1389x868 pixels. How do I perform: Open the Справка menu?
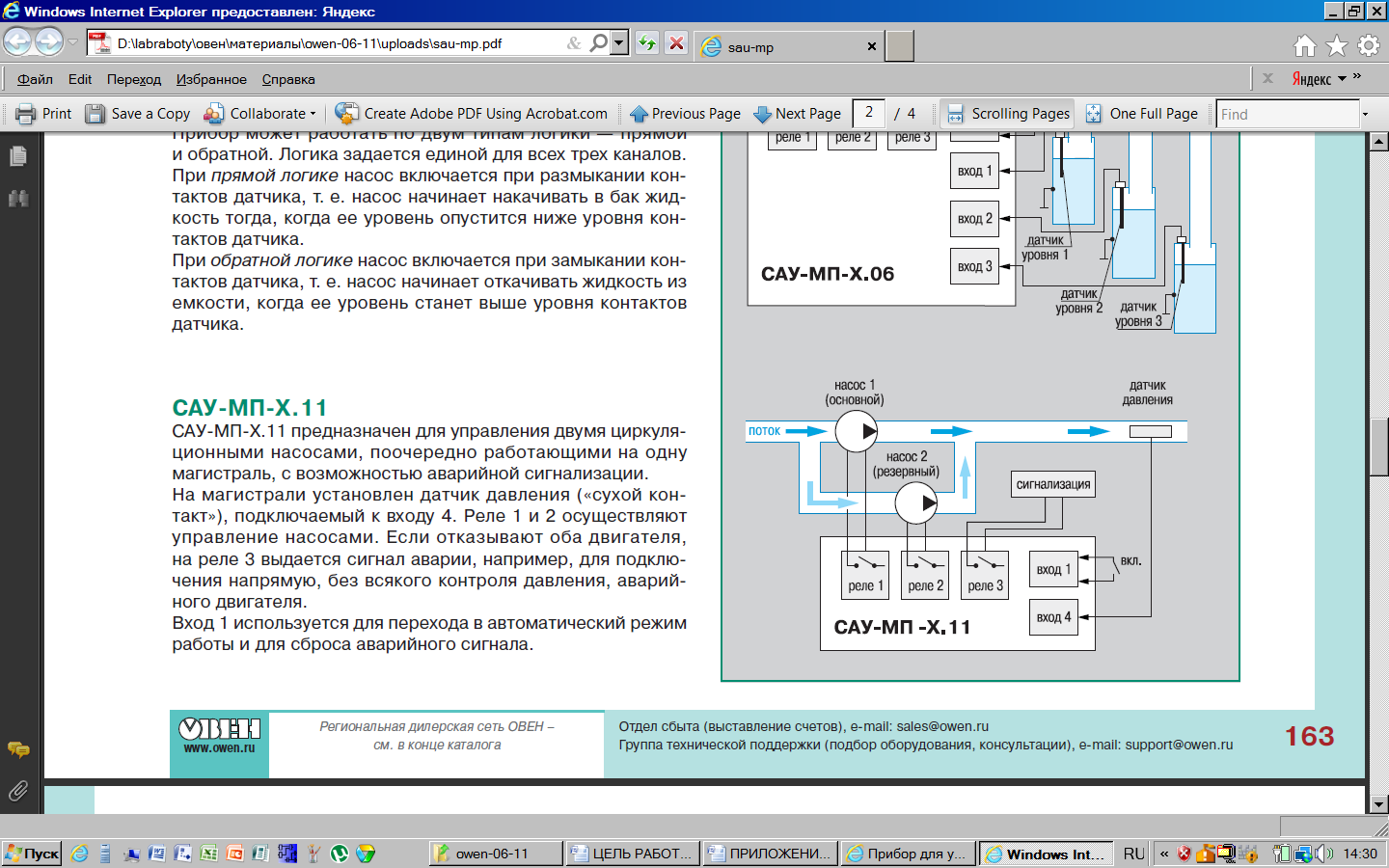pos(288,79)
